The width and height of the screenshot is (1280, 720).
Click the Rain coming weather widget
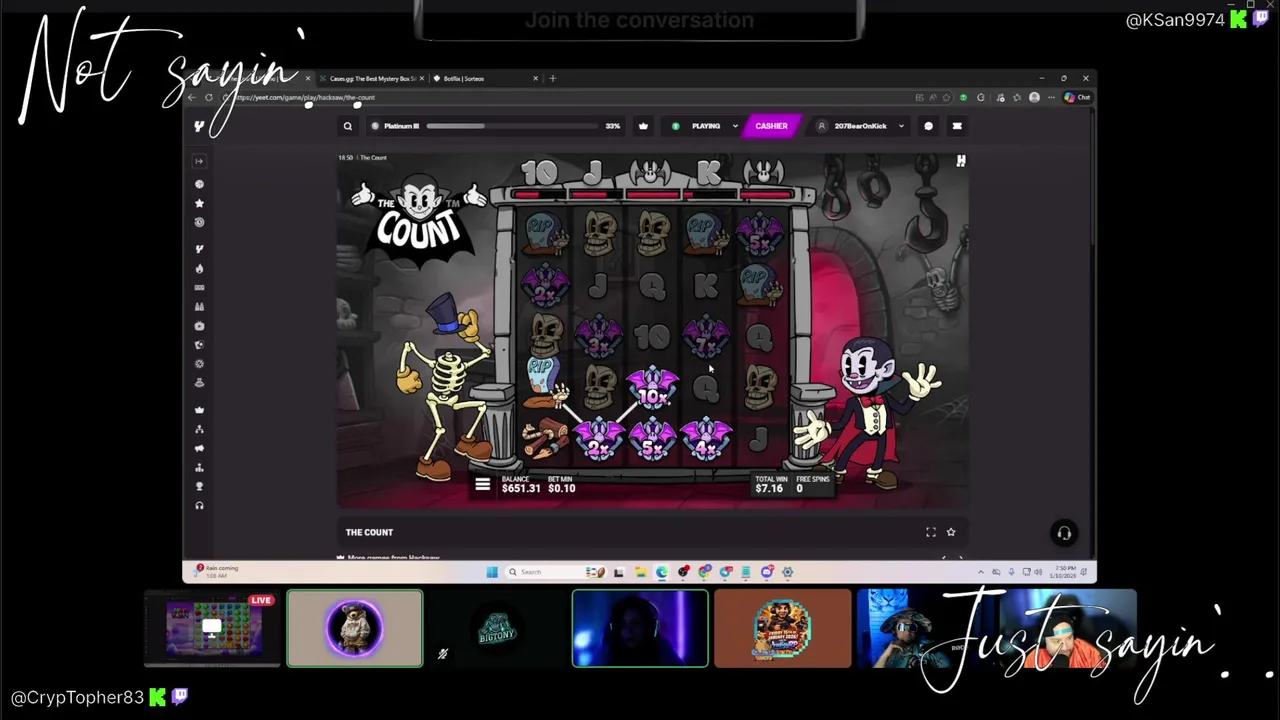[217, 570]
